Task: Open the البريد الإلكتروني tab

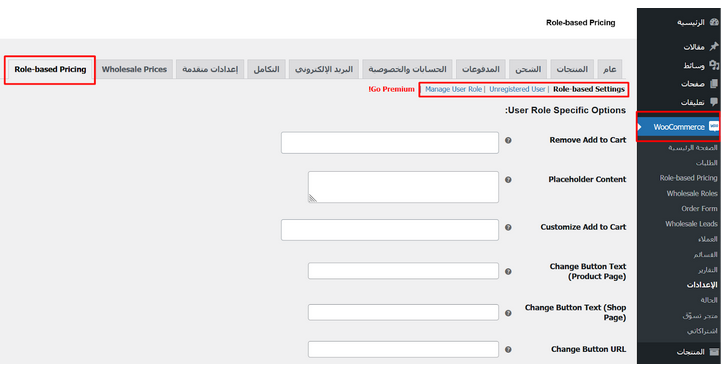Action: 324,69
